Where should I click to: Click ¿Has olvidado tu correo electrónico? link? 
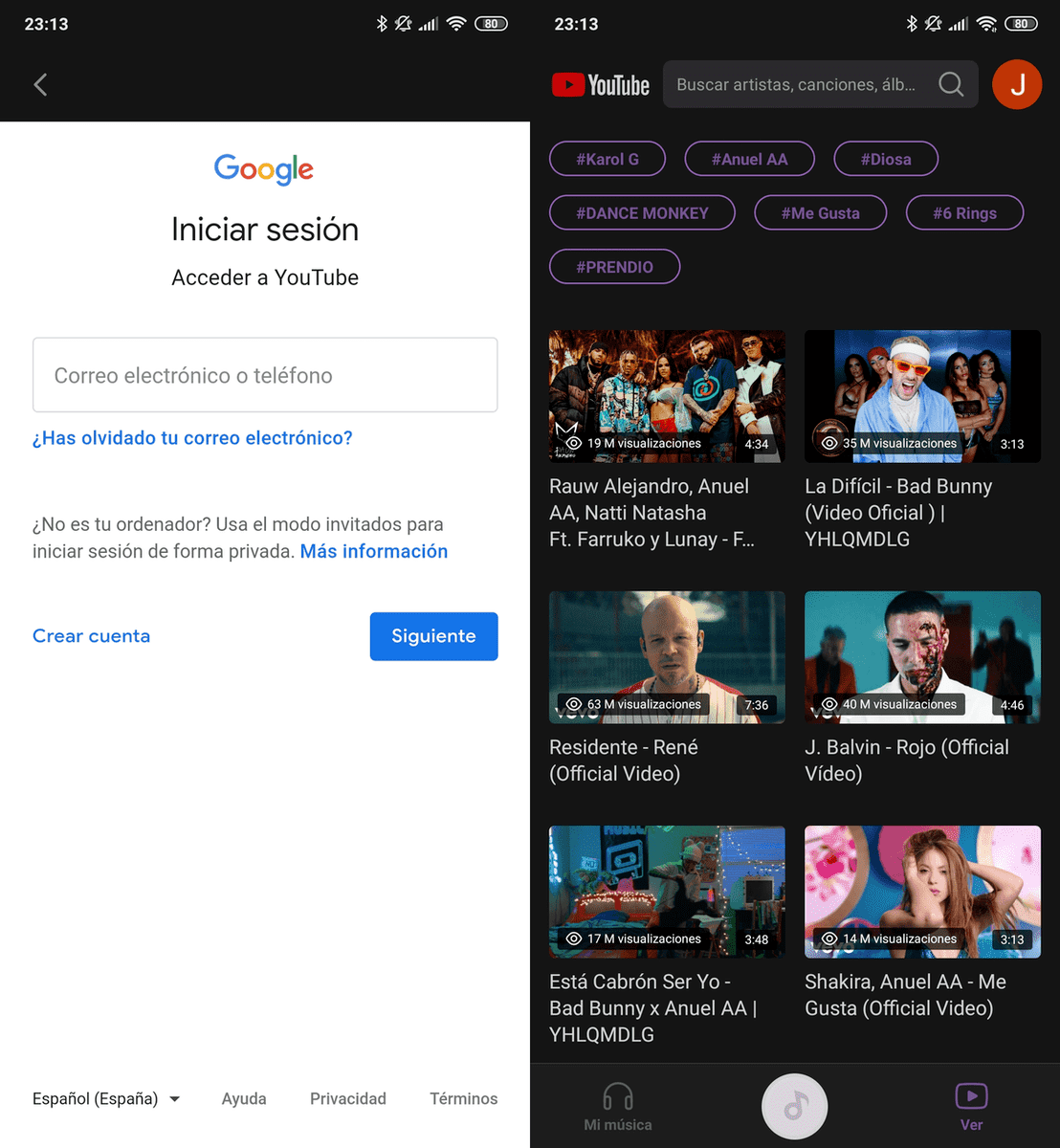click(x=192, y=438)
